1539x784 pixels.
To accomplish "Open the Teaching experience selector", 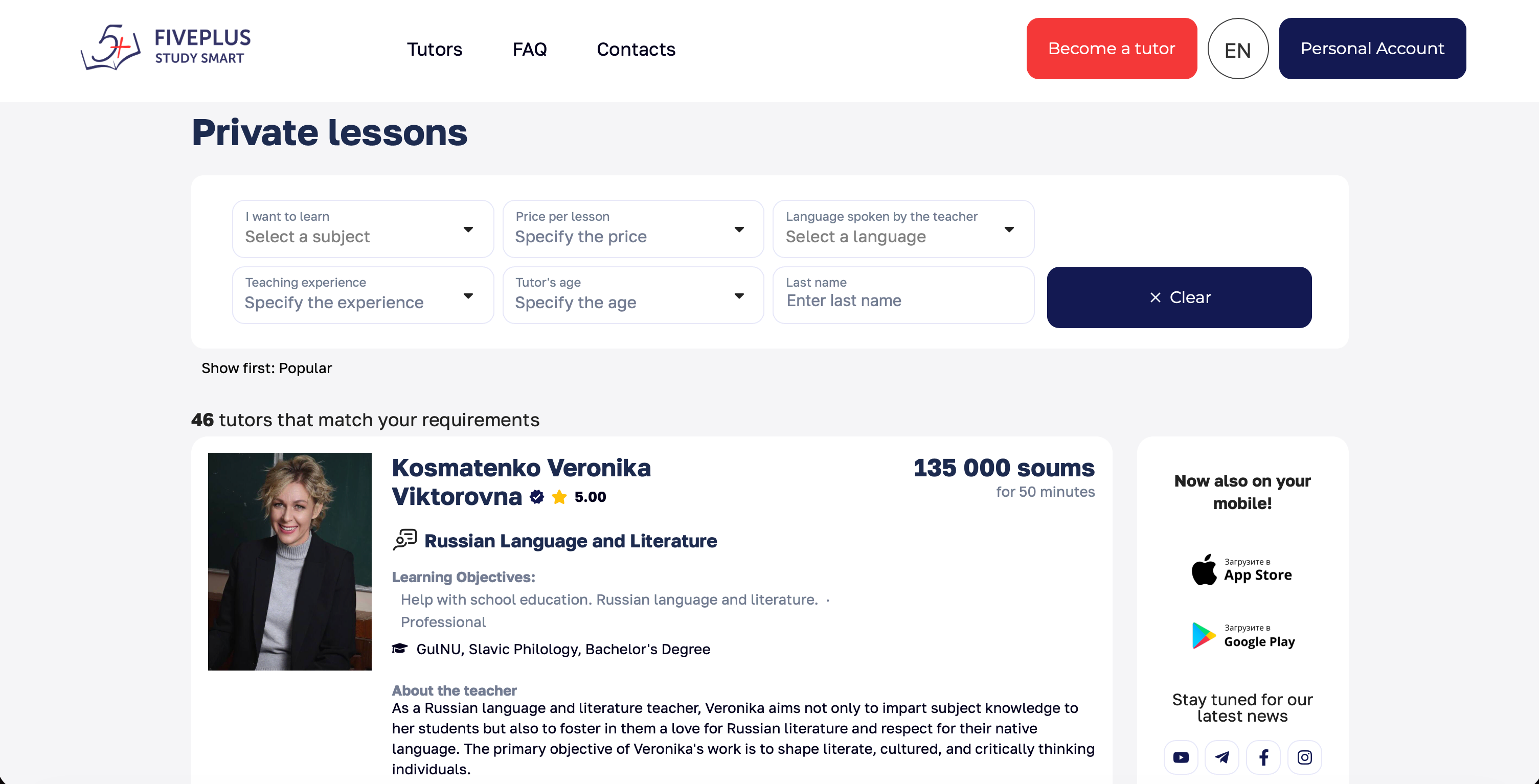I will click(x=363, y=295).
